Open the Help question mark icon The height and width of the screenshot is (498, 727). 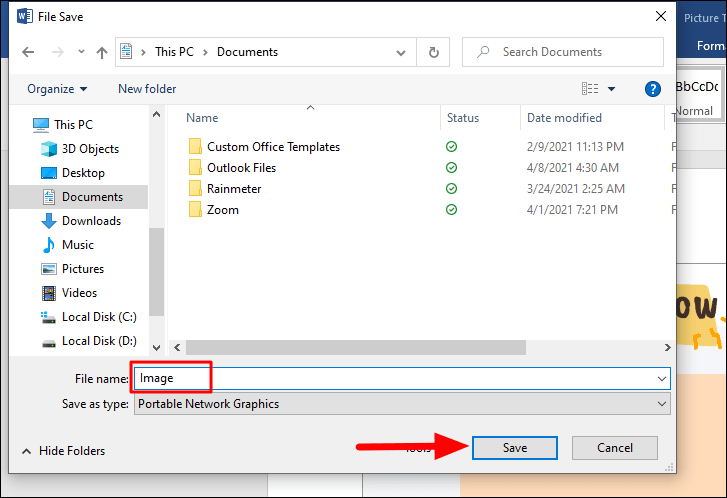653,89
